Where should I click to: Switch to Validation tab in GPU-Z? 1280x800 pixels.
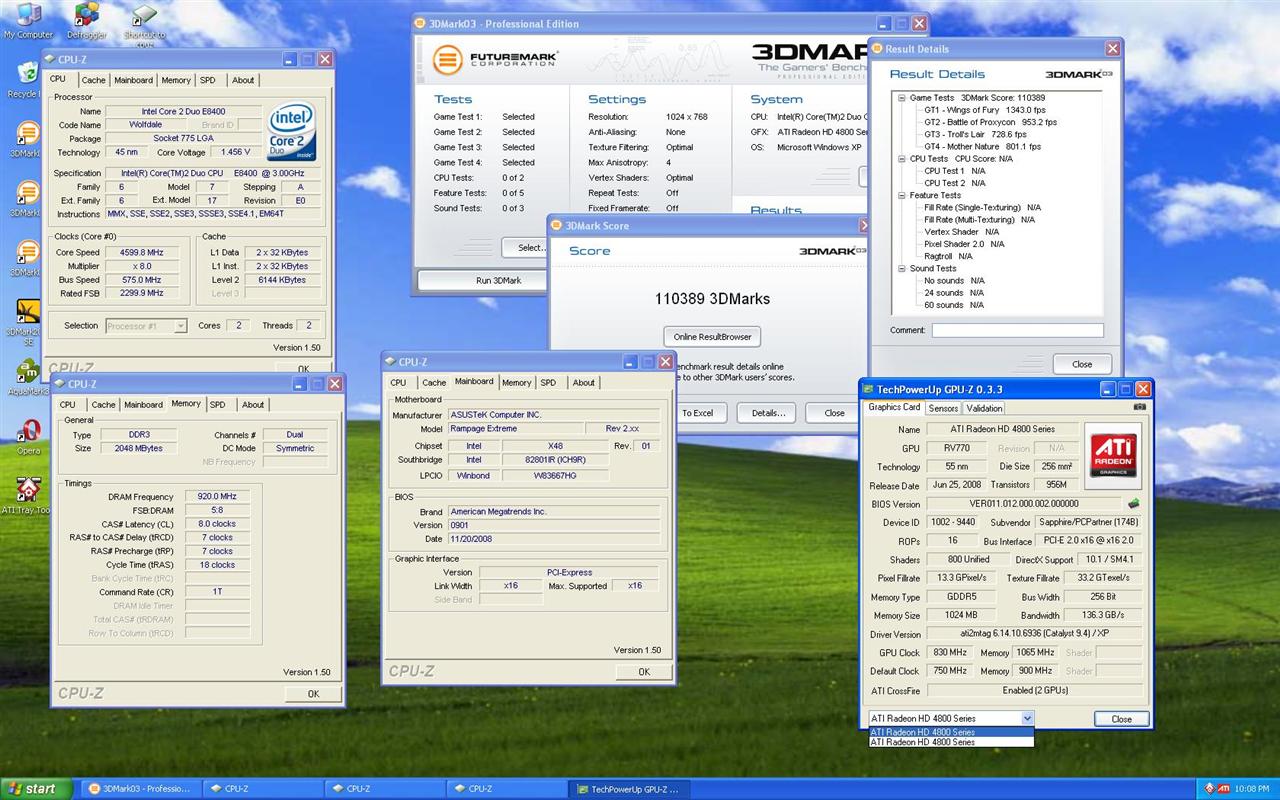tap(984, 408)
